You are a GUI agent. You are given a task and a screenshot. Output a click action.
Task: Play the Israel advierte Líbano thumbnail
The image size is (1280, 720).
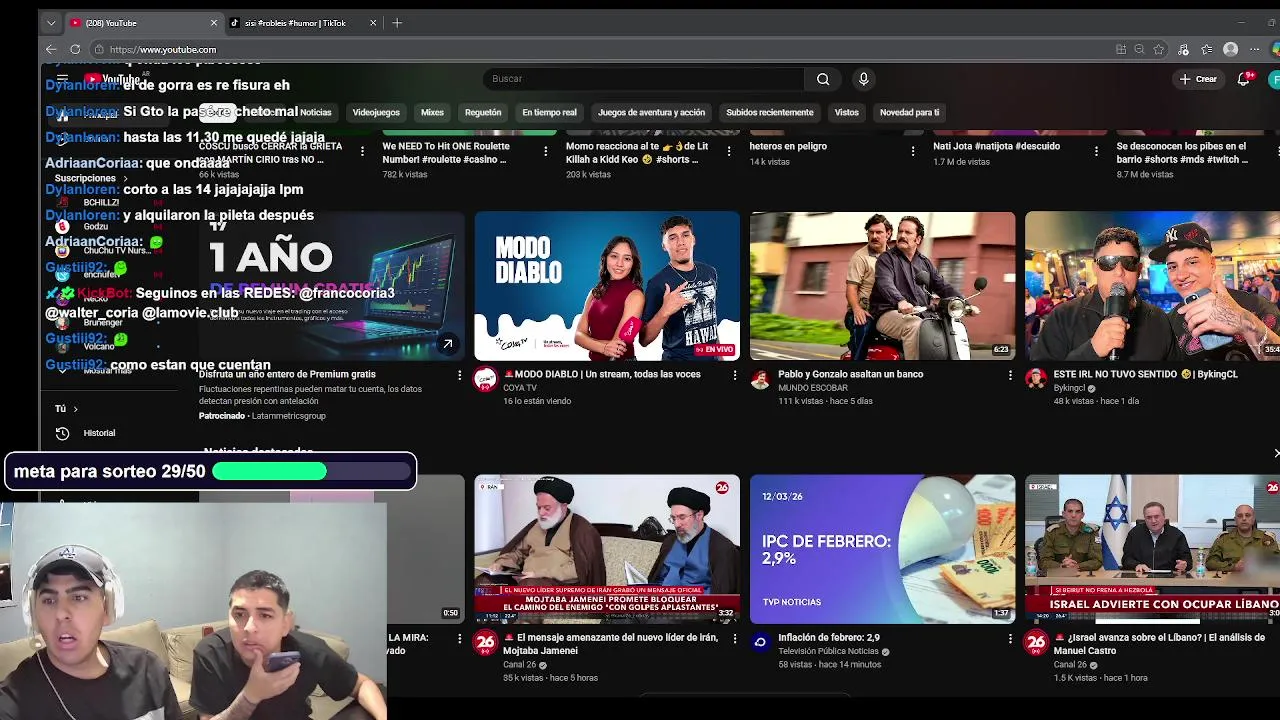(x=1152, y=549)
